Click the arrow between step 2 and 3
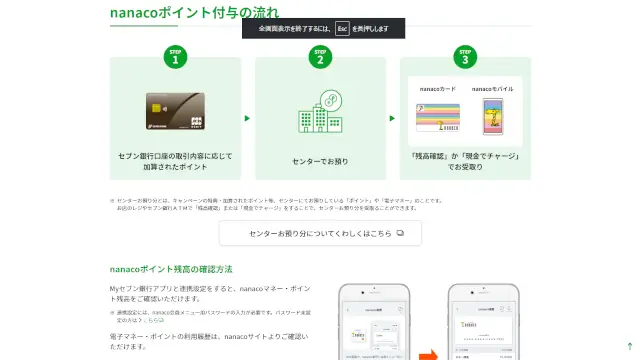The width and height of the screenshot is (640, 360). tap(392, 118)
